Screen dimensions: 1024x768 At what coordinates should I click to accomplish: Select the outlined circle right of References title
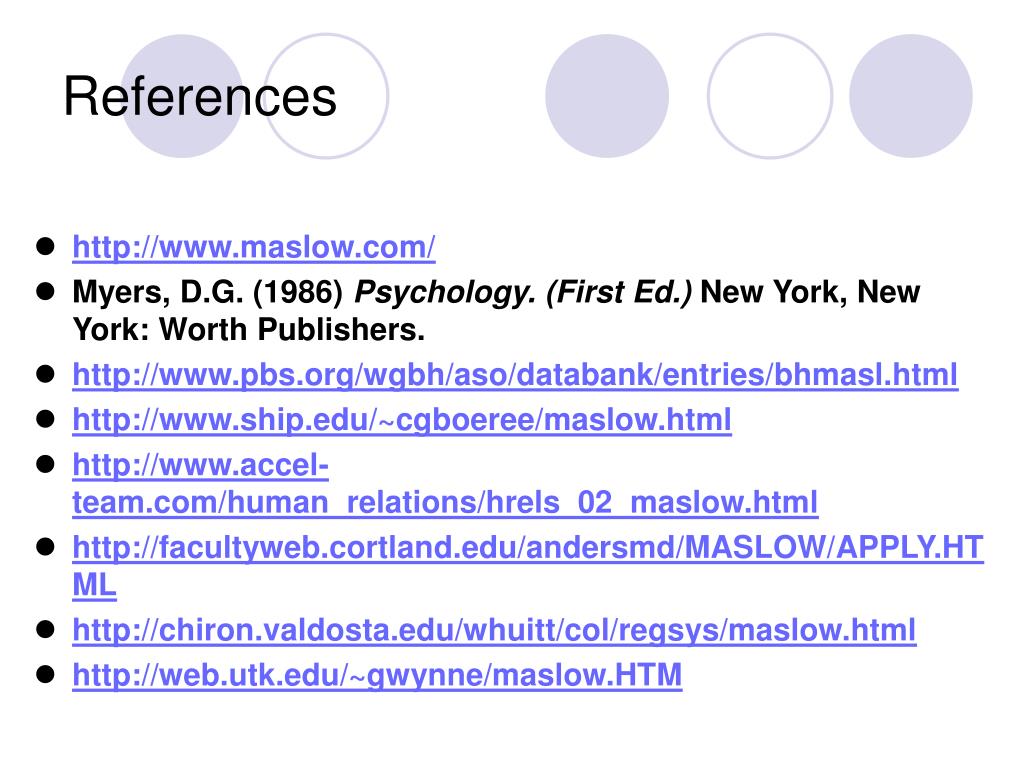click(x=327, y=96)
